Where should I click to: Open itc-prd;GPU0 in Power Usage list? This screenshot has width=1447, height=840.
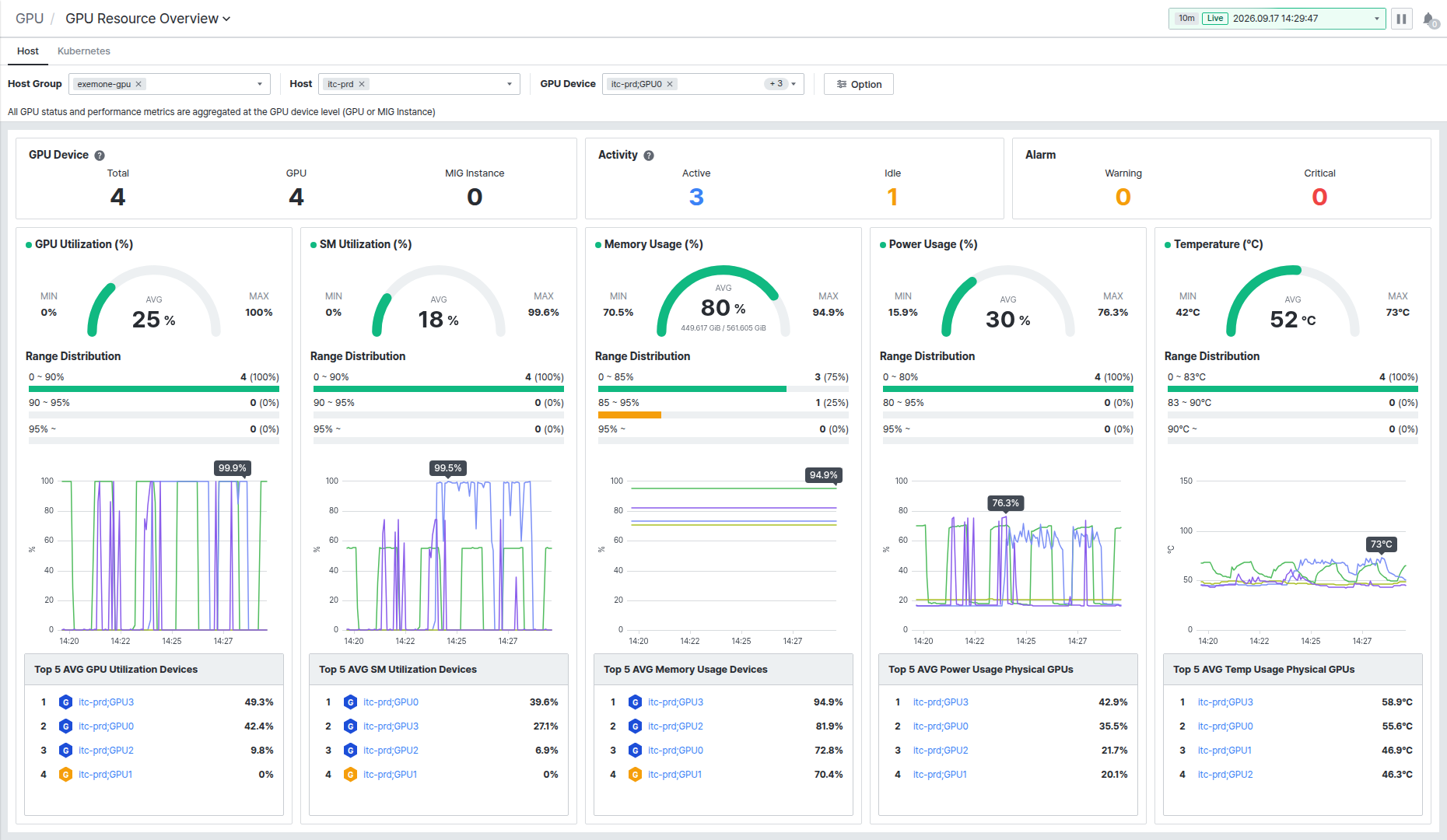tap(941, 726)
